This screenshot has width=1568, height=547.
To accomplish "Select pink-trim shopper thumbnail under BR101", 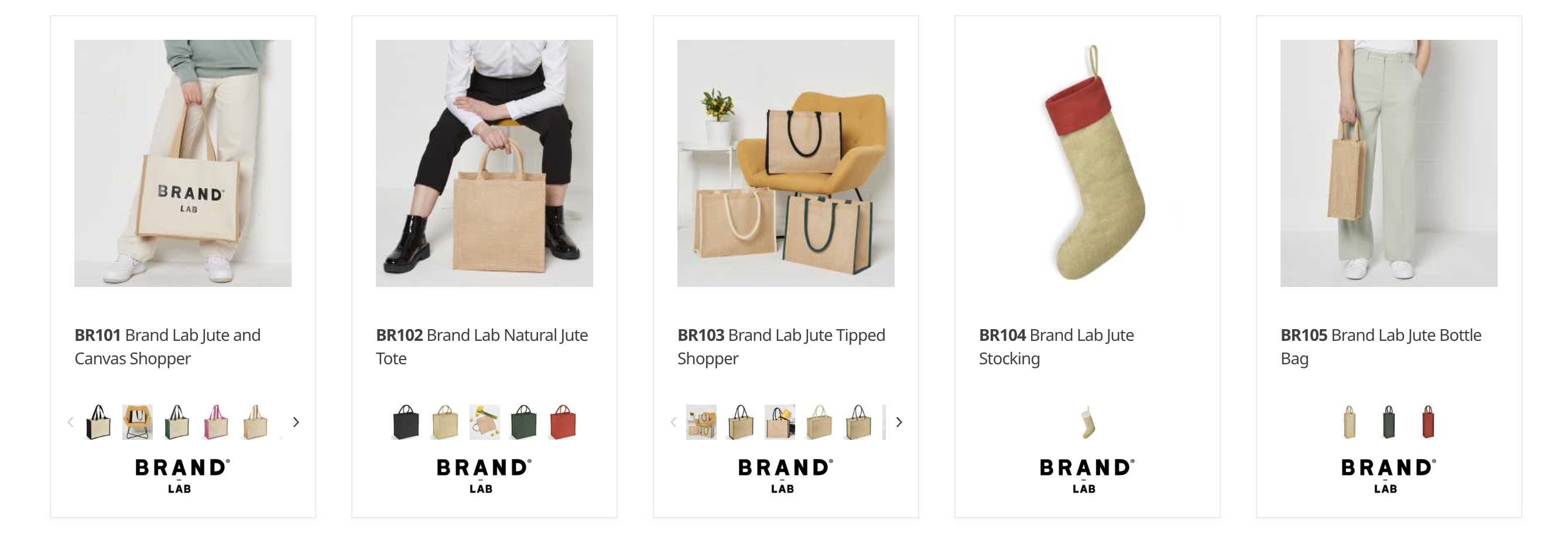I will coord(215,422).
